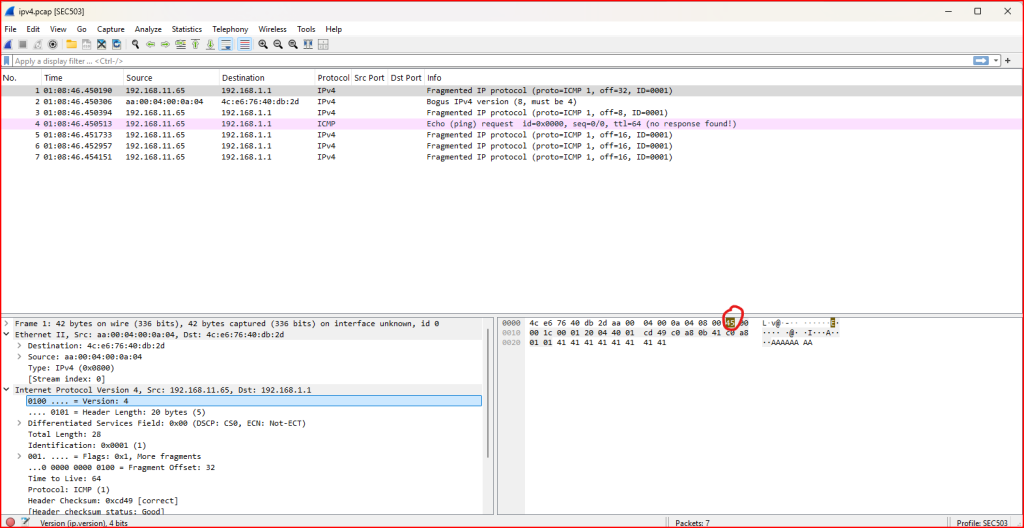Viewport: 1024px width, 528px height.
Task: Reset text to normal size
Action: [293, 44]
